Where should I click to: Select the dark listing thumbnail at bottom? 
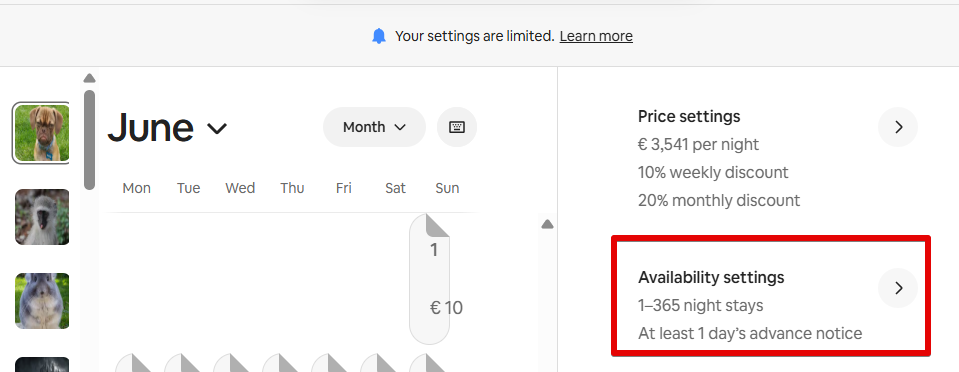[x=42, y=365]
